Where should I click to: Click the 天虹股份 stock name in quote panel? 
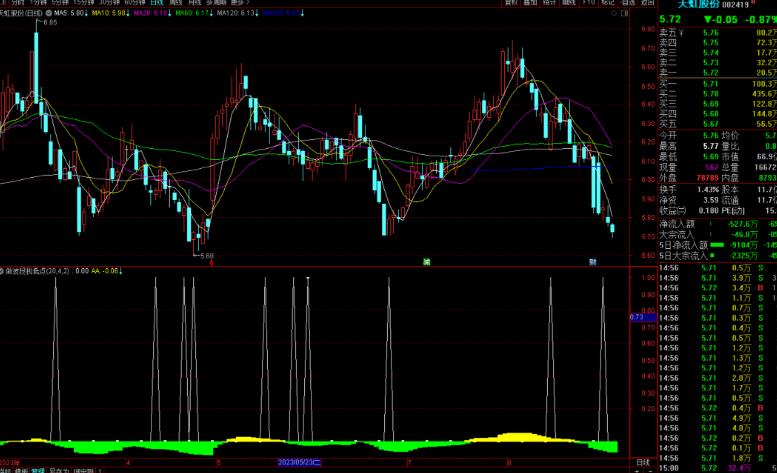tap(698, 4)
